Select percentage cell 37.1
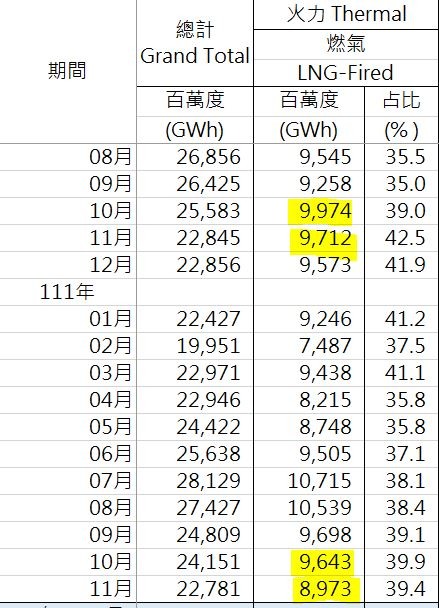 point(405,454)
